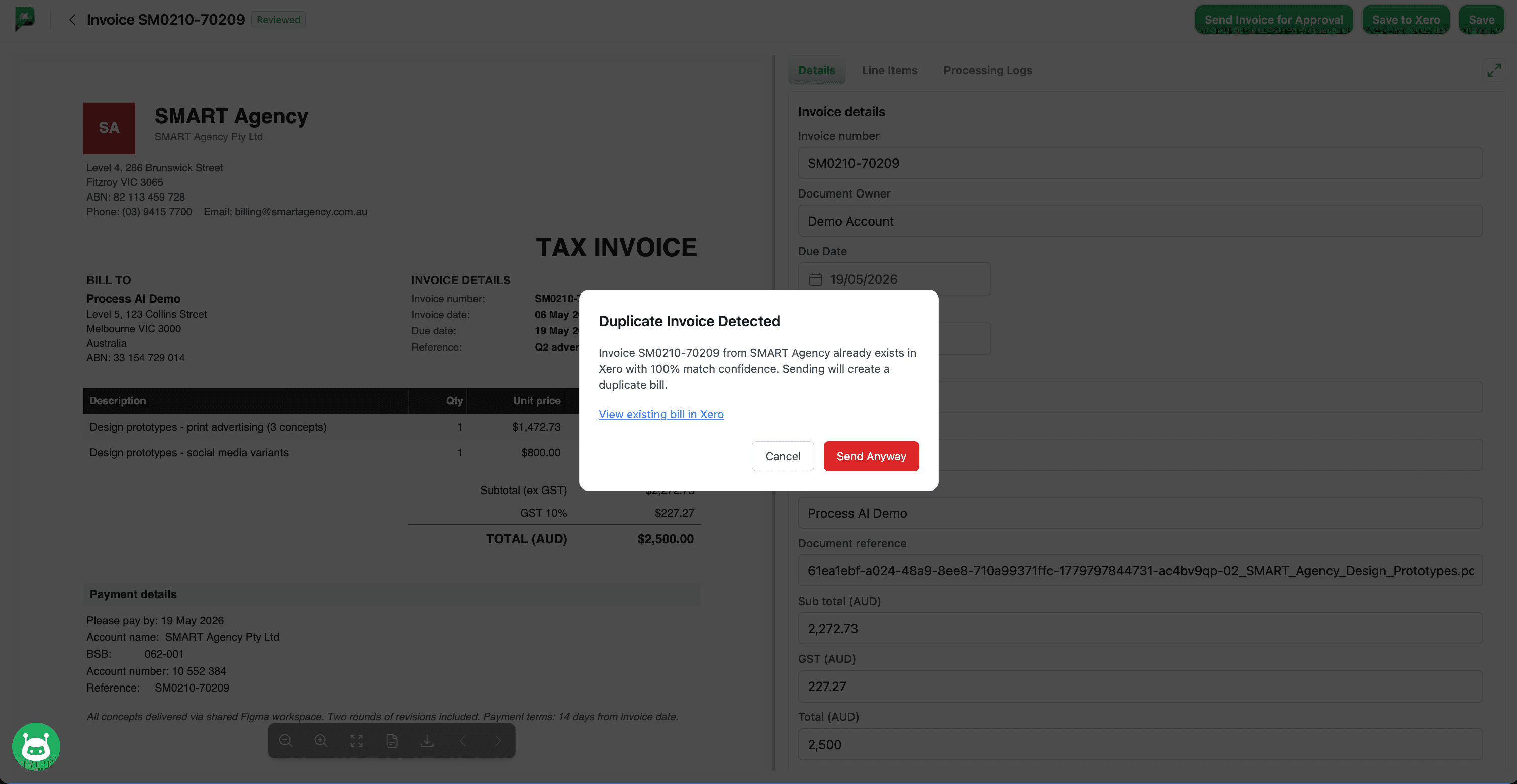Click the document page icon in viewer toolbar

click(392, 740)
